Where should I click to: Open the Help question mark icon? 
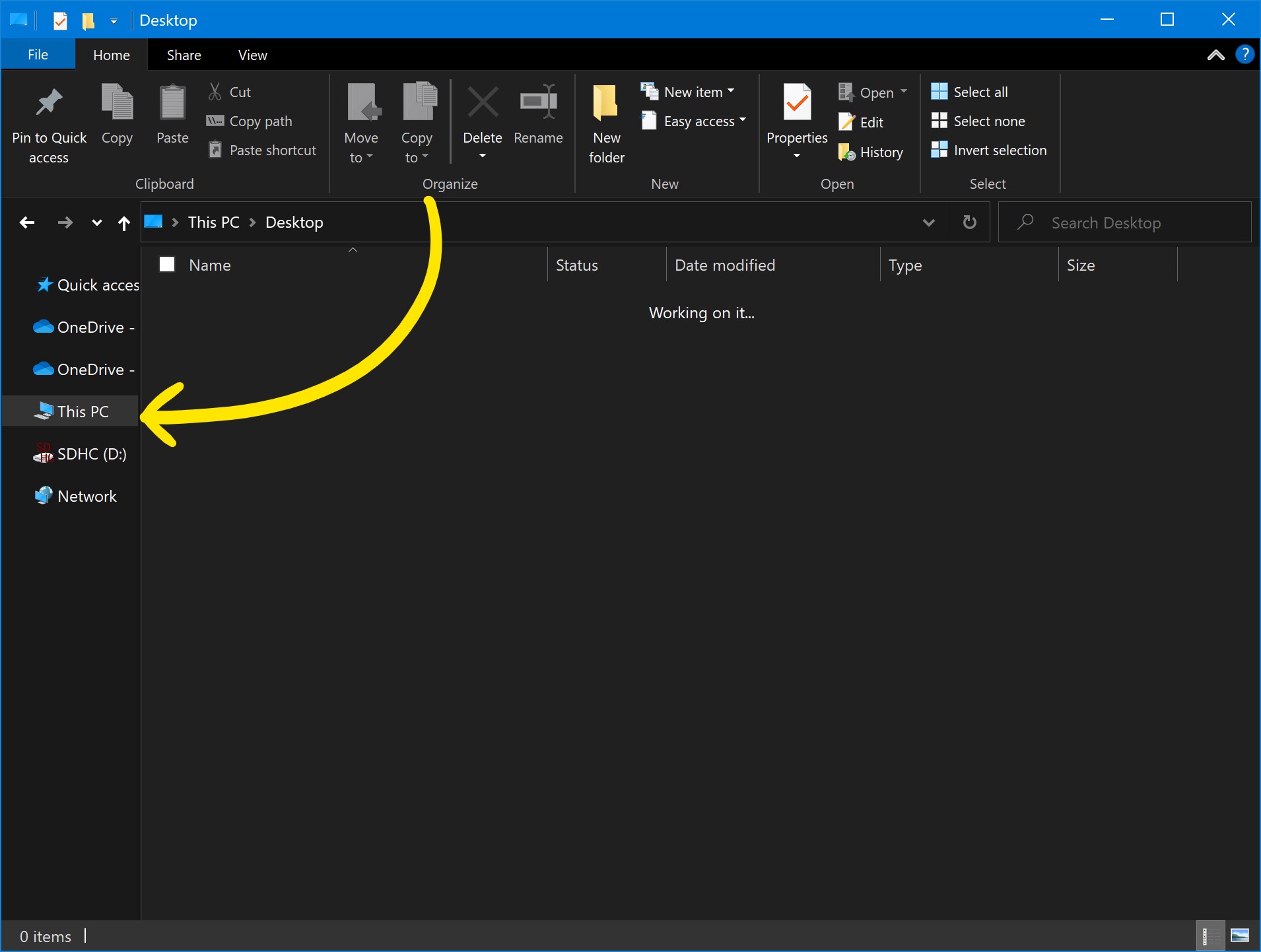point(1244,55)
